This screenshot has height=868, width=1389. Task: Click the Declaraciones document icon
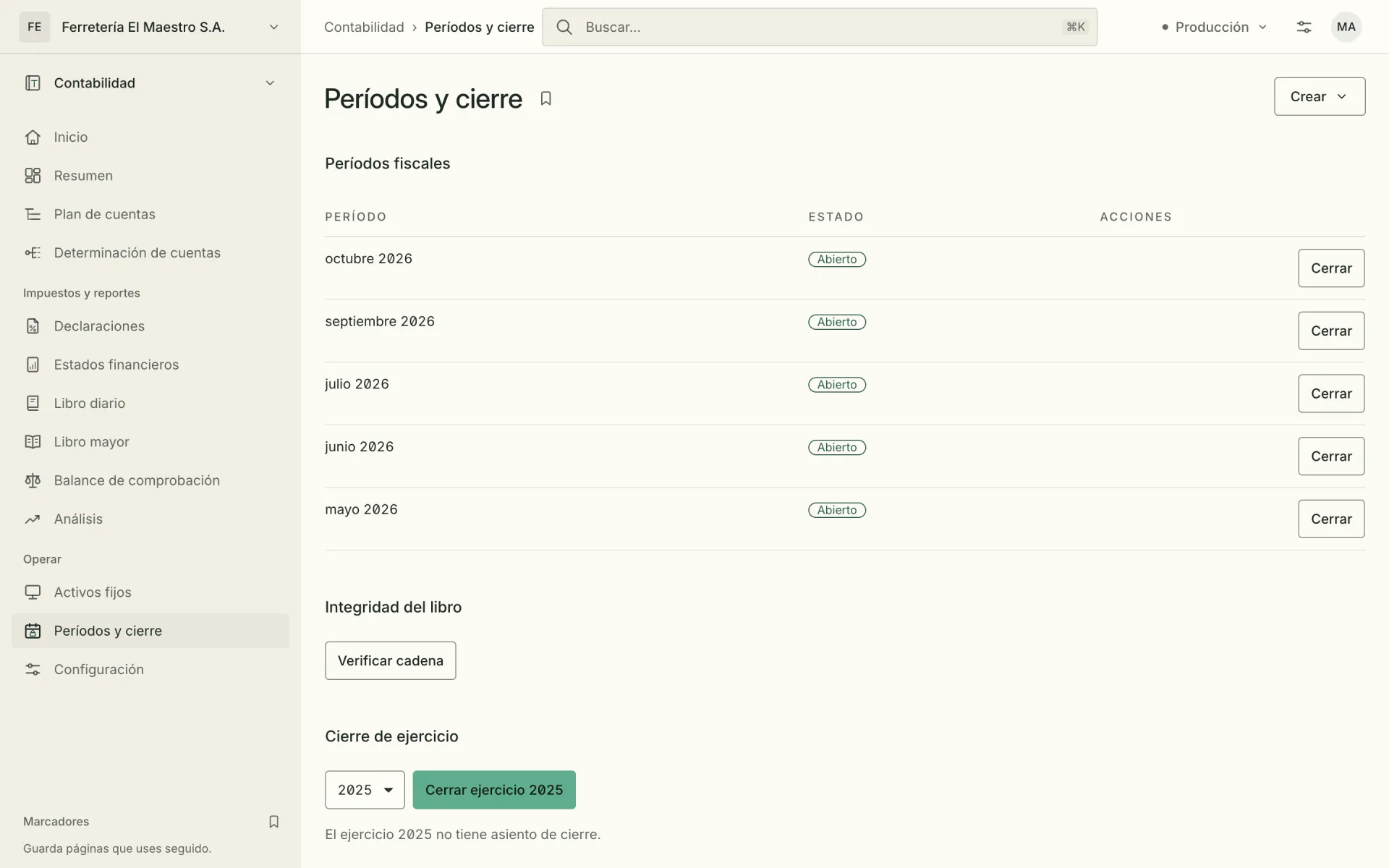tap(33, 326)
